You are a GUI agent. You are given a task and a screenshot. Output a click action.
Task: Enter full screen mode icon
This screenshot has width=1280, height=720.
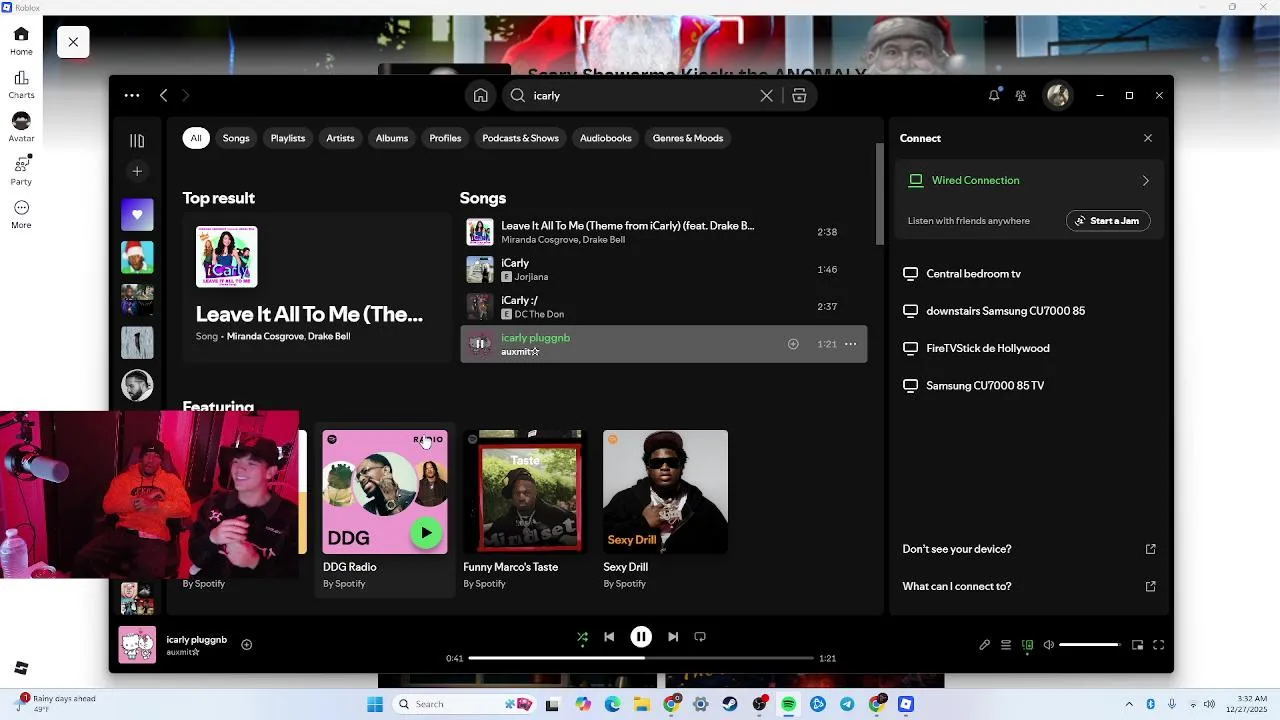point(1159,645)
